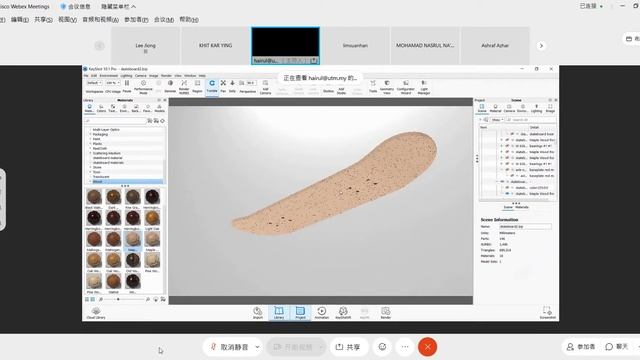This screenshot has width=640, height=360.
Task: Switch library to list view icon
Action: coord(87,299)
